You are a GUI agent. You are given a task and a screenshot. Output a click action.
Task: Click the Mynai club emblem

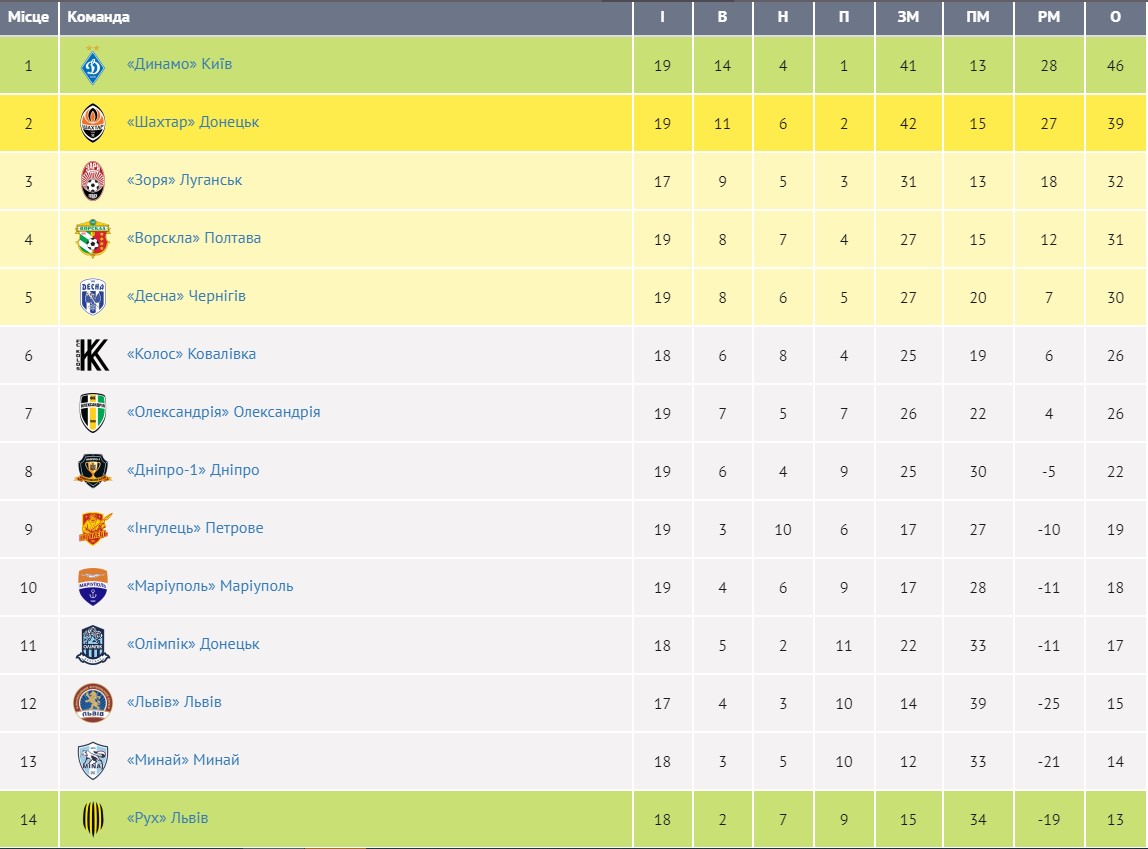[x=93, y=761]
